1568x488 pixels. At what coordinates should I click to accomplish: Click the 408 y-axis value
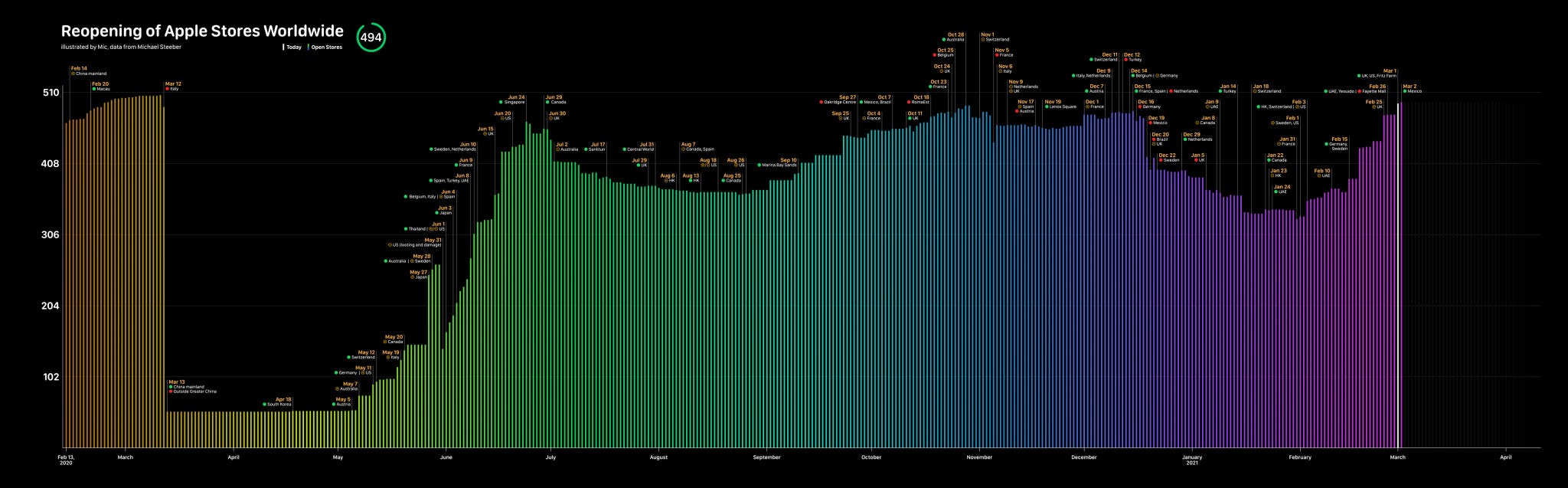coord(51,163)
